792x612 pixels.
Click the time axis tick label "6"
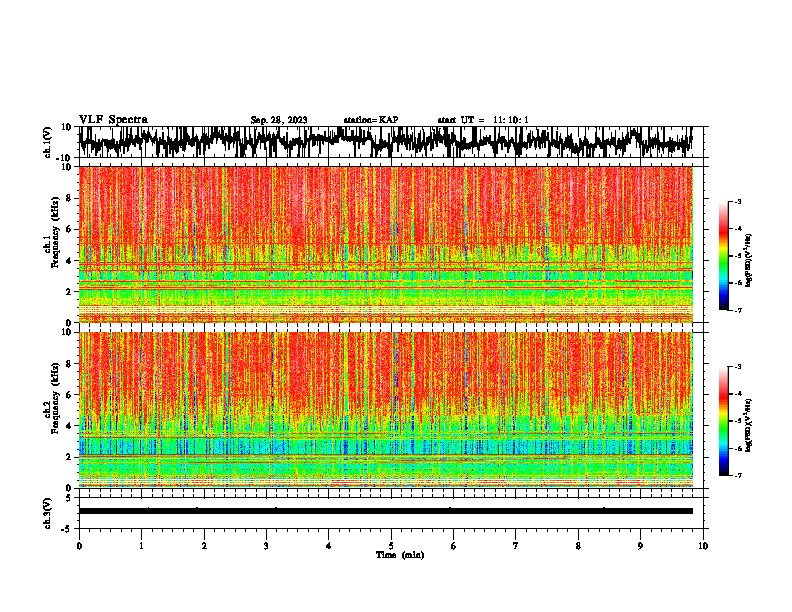click(454, 546)
